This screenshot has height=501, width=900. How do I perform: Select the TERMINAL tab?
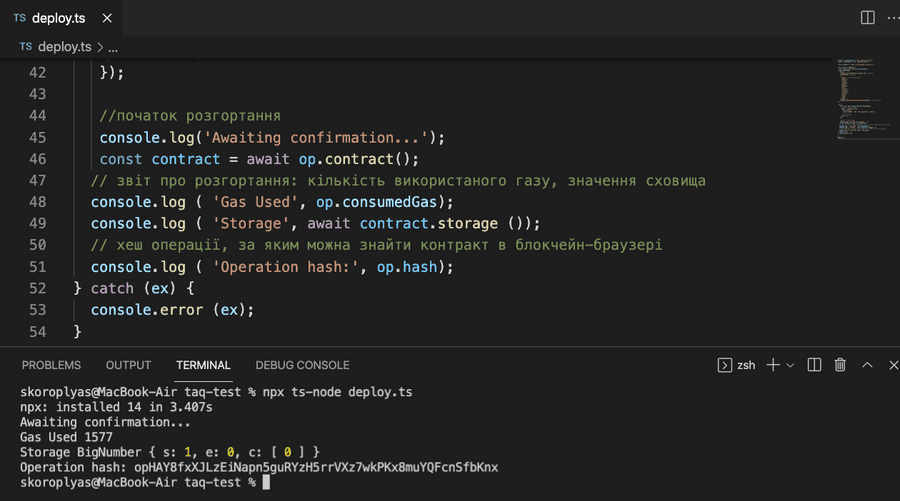[x=203, y=365]
